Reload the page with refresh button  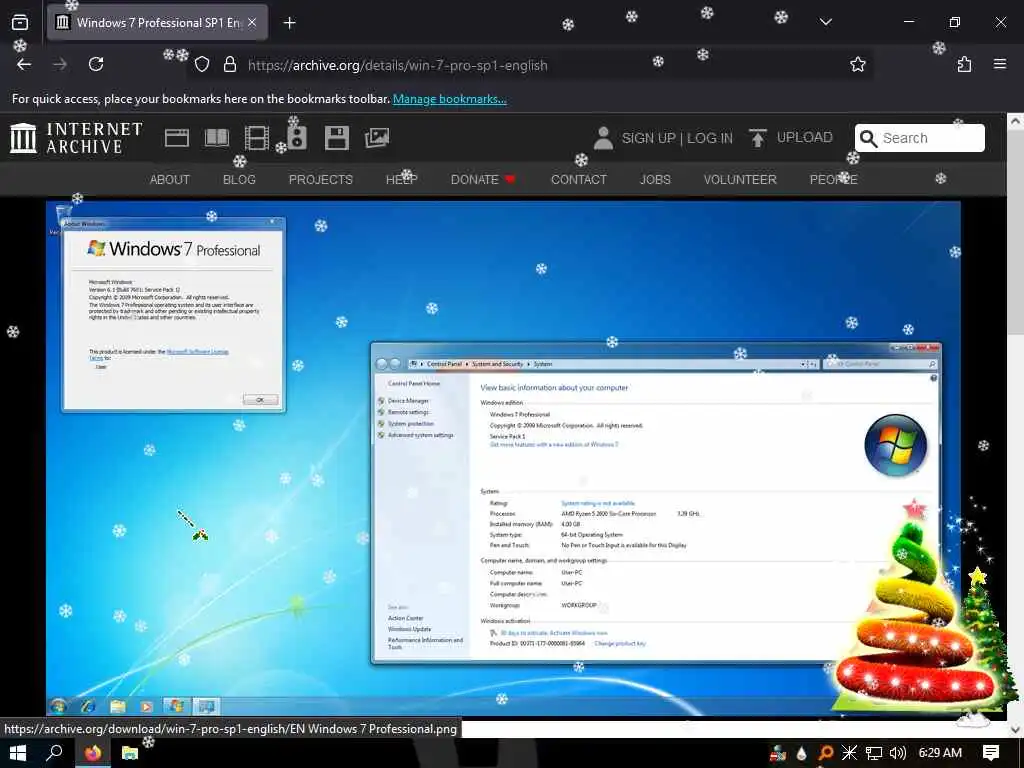pos(96,64)
